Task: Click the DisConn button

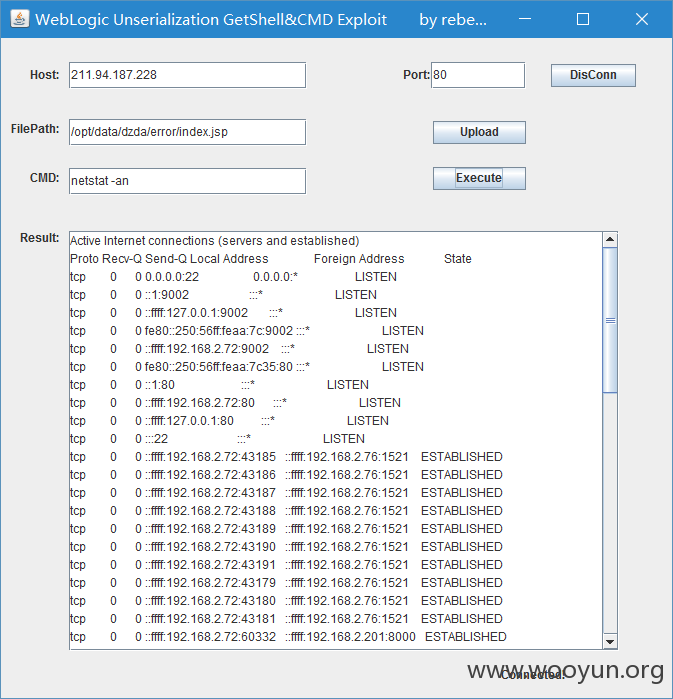Action: [593, 75]
